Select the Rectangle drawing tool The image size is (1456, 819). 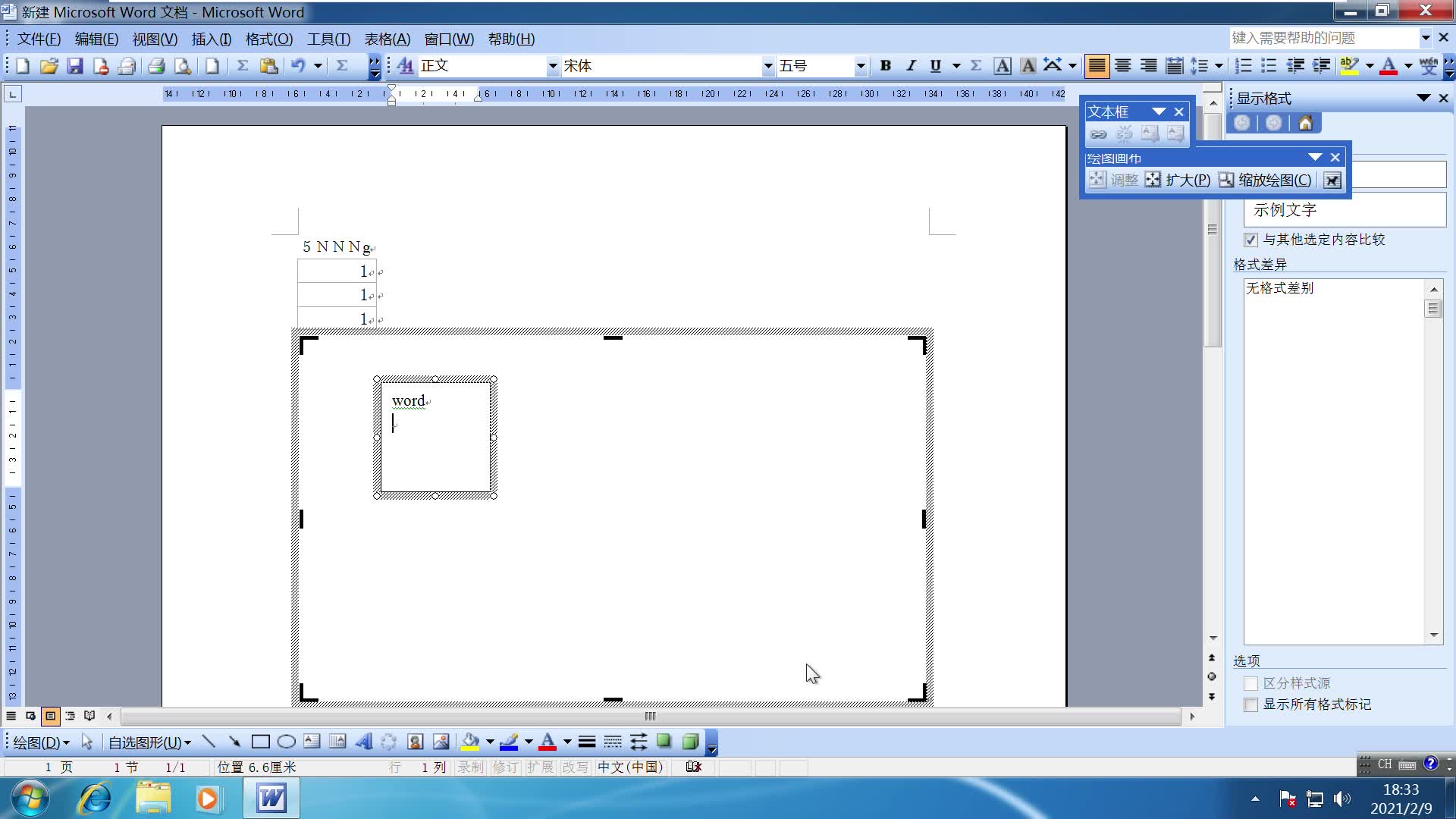pyautogui.click(x=260, y=742)
